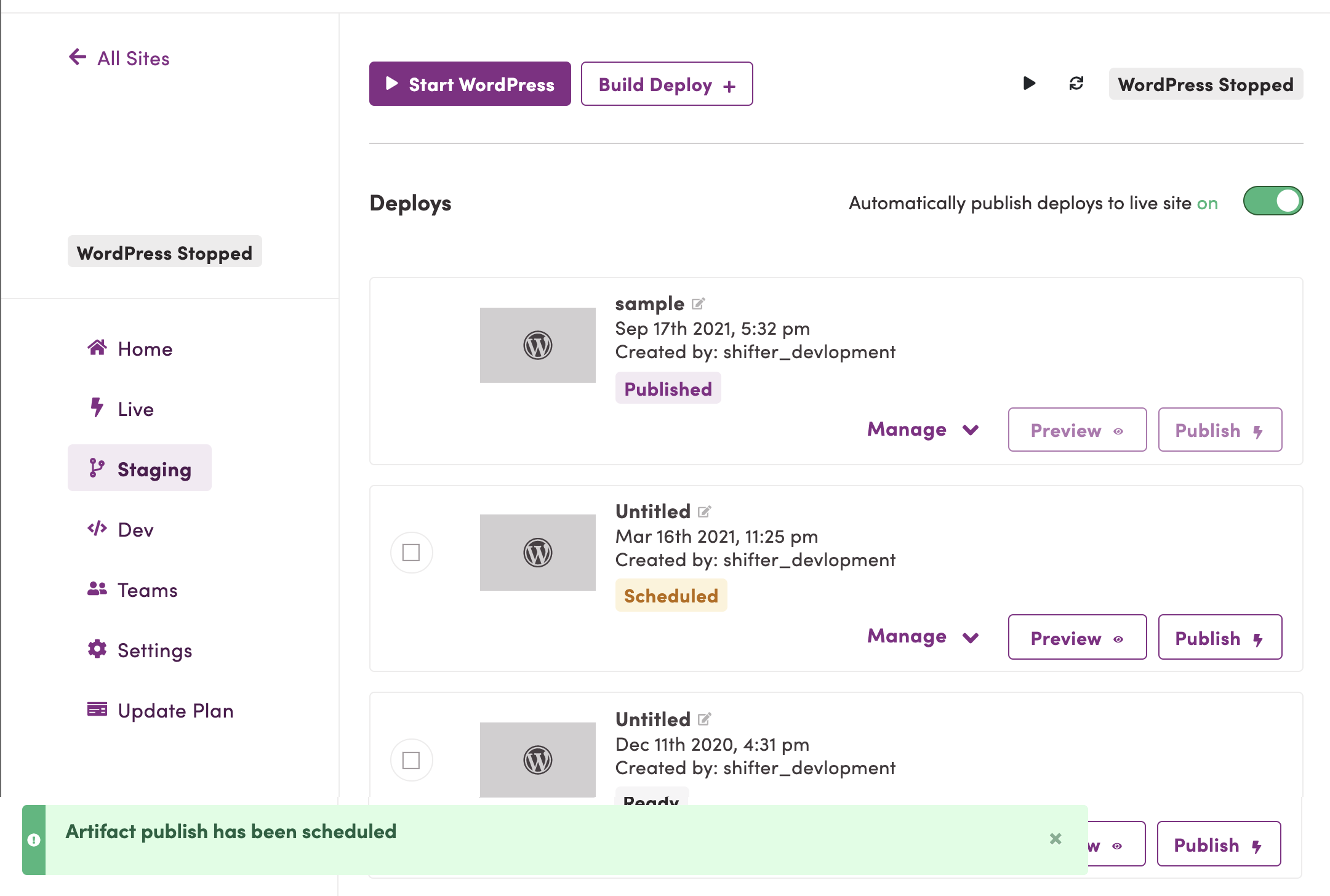Open Live in sidebar
1330x896 pixels.
(x=121, y=409)
